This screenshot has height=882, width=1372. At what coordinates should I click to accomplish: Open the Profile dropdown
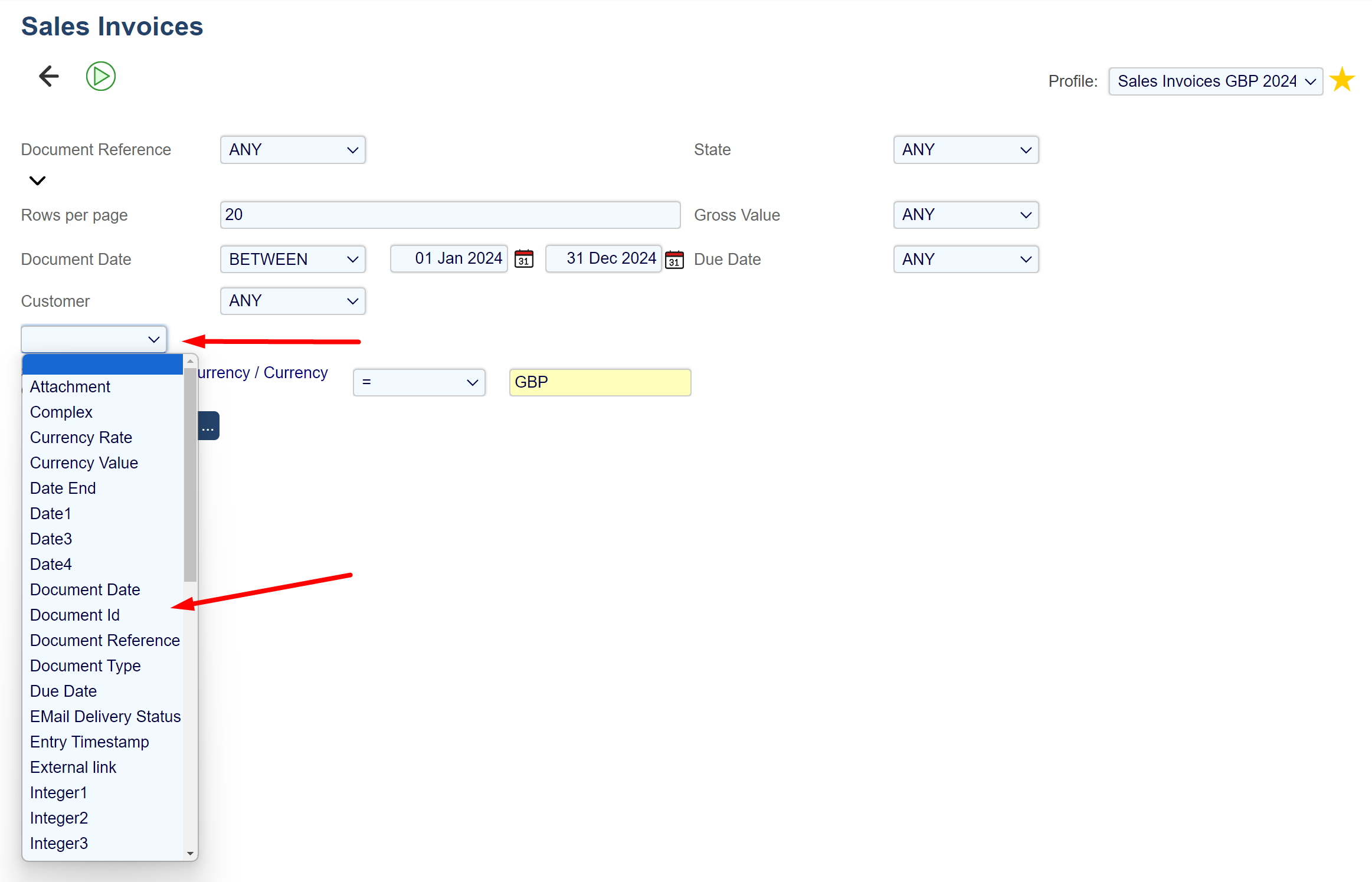pos(1215,81)
